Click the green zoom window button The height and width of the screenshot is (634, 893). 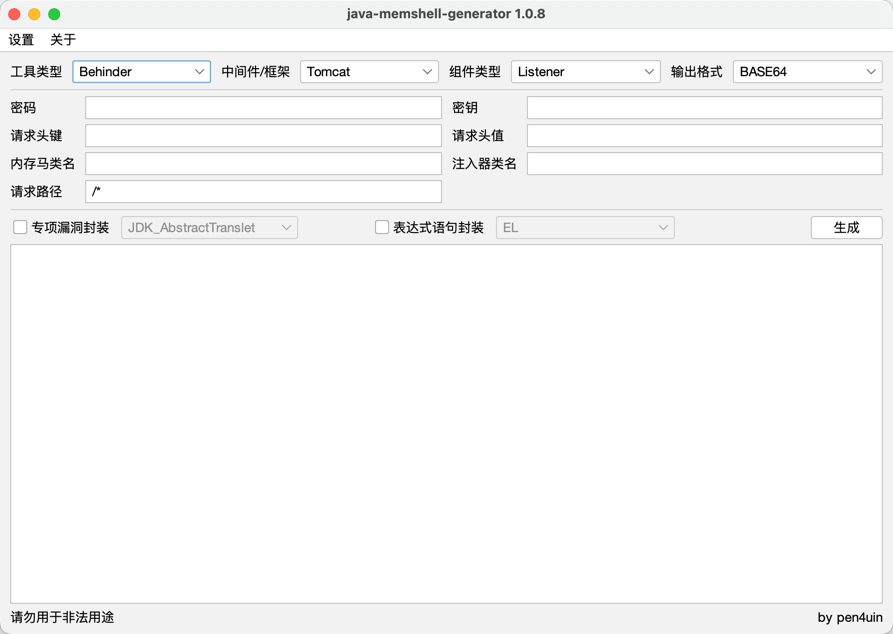click(54, 14)
